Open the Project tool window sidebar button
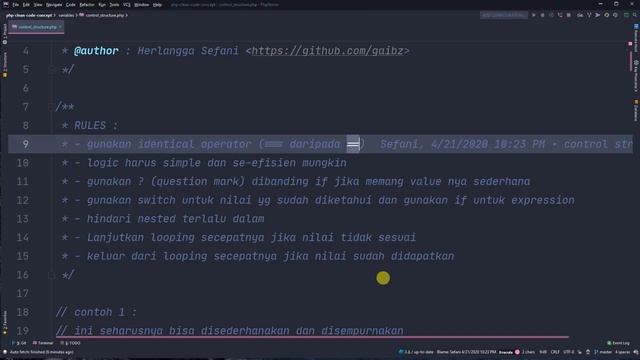The height and width of the screenshot is (360, 640). pos(5,33)
